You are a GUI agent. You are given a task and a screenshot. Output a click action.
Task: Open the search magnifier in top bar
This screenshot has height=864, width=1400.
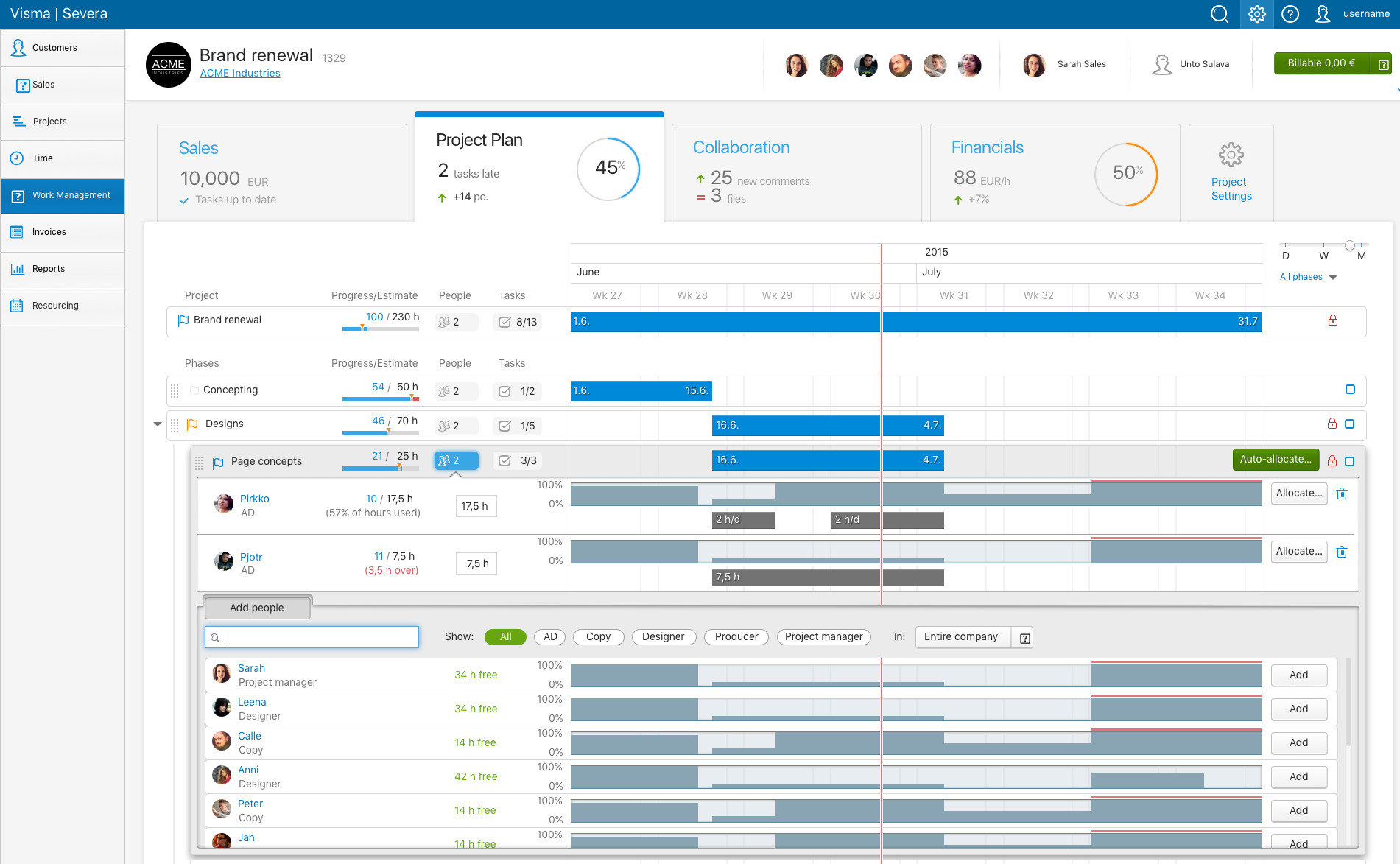click(1220, 14)
